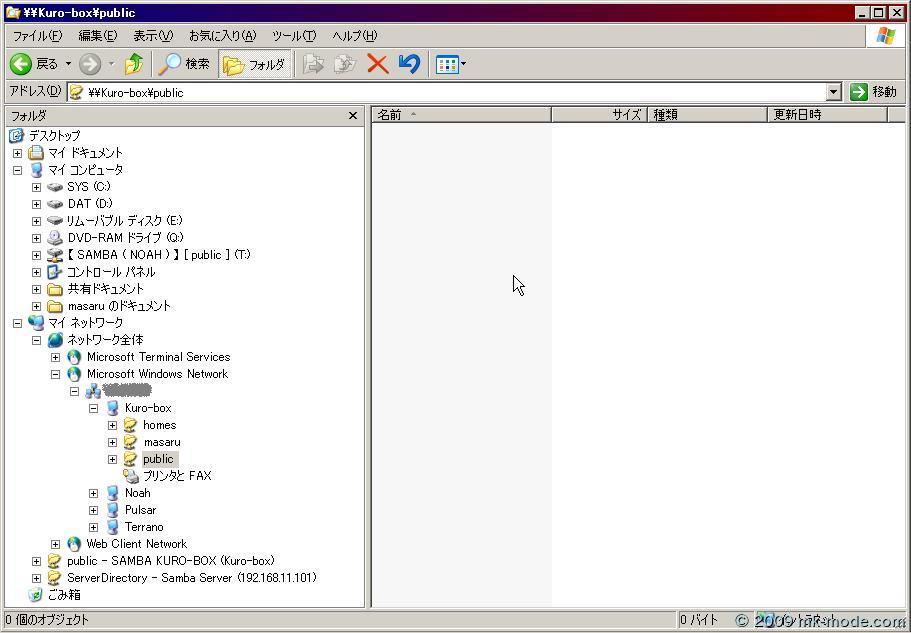Click the Back navigation arrow icon

pyautogui.click(x=22, y=64)
